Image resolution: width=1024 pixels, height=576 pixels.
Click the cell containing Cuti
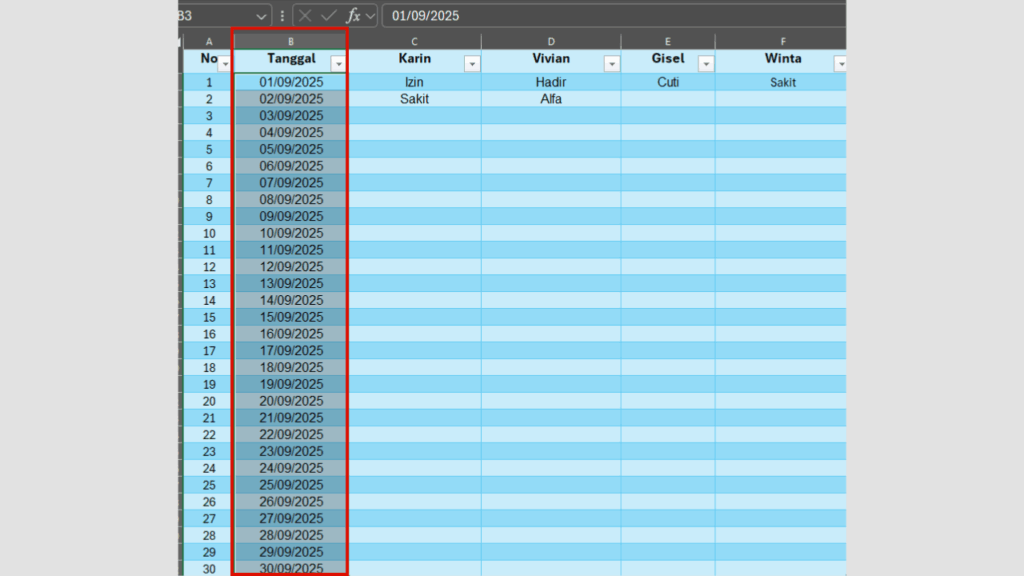(x=668, y=82)
